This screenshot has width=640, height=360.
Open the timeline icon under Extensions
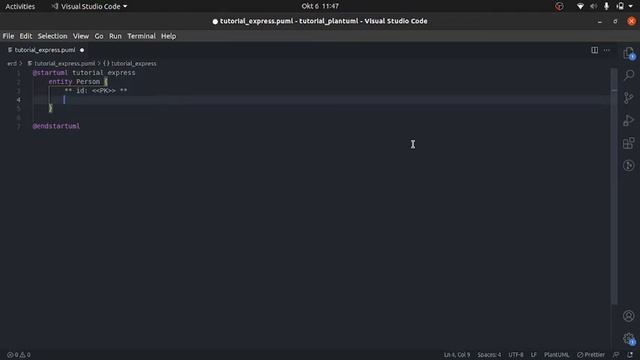click(629, 165)
